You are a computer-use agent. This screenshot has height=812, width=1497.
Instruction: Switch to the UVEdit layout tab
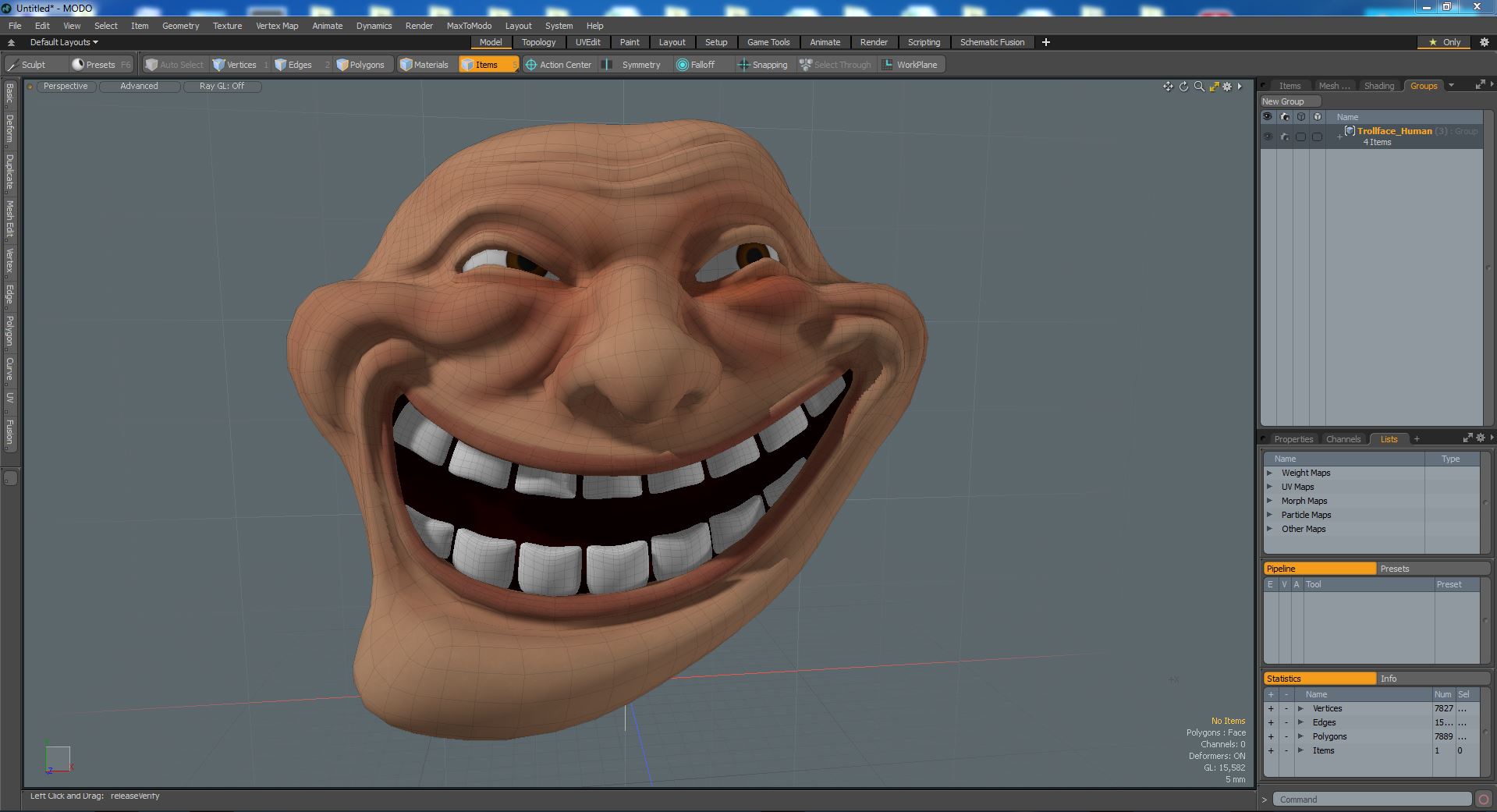tap(587, 42)
